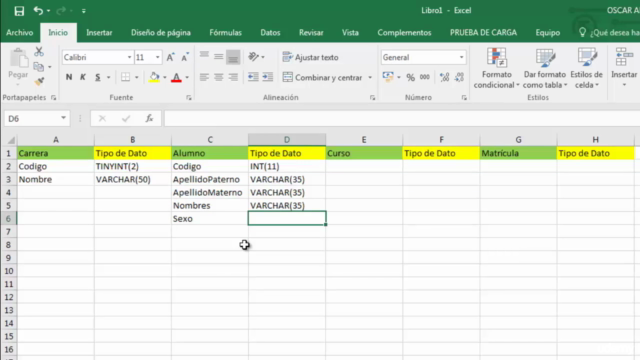
Task: Decrease indent
Action: point(253,77)
